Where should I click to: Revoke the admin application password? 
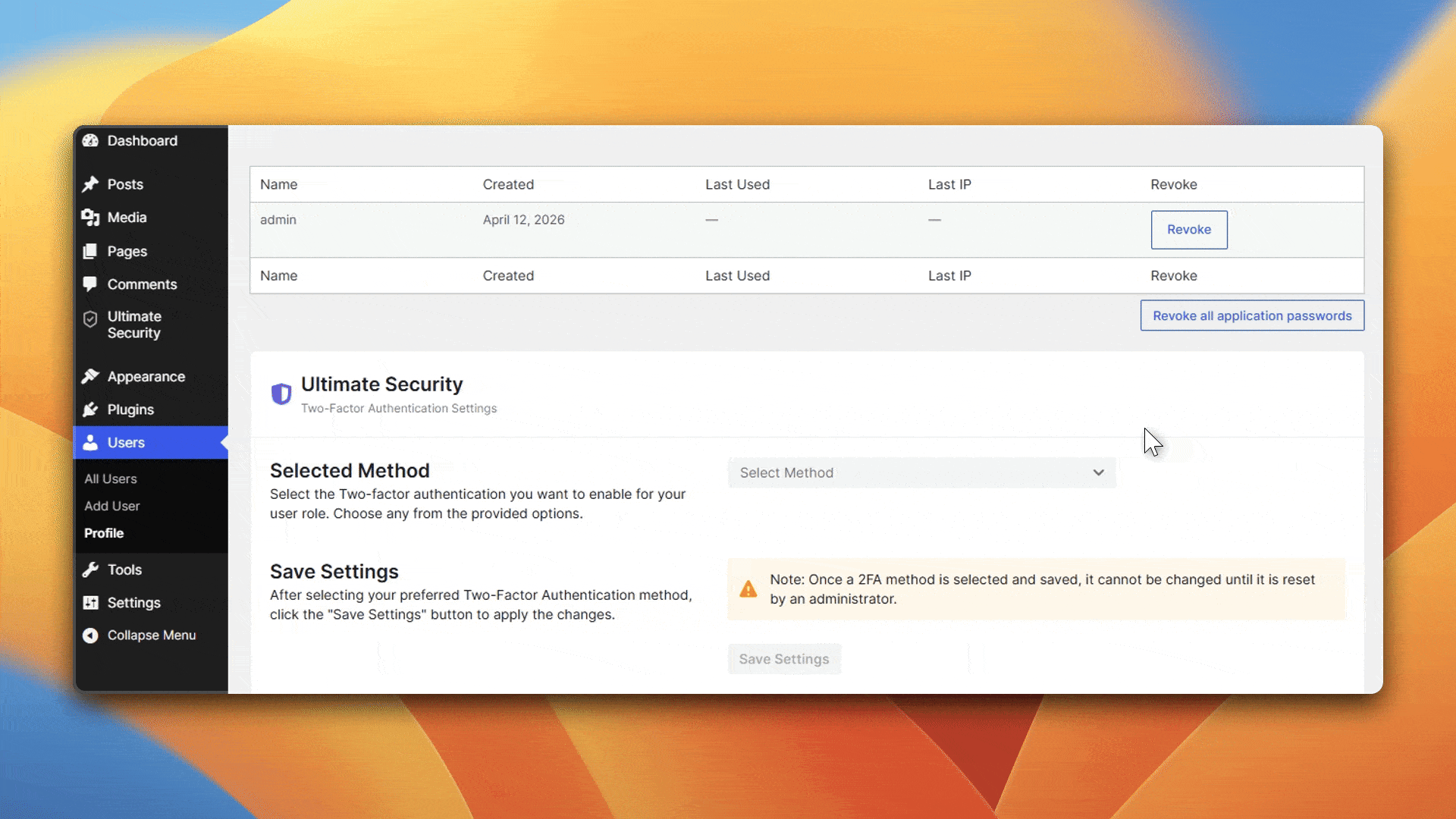click(x=1189, y=230)
